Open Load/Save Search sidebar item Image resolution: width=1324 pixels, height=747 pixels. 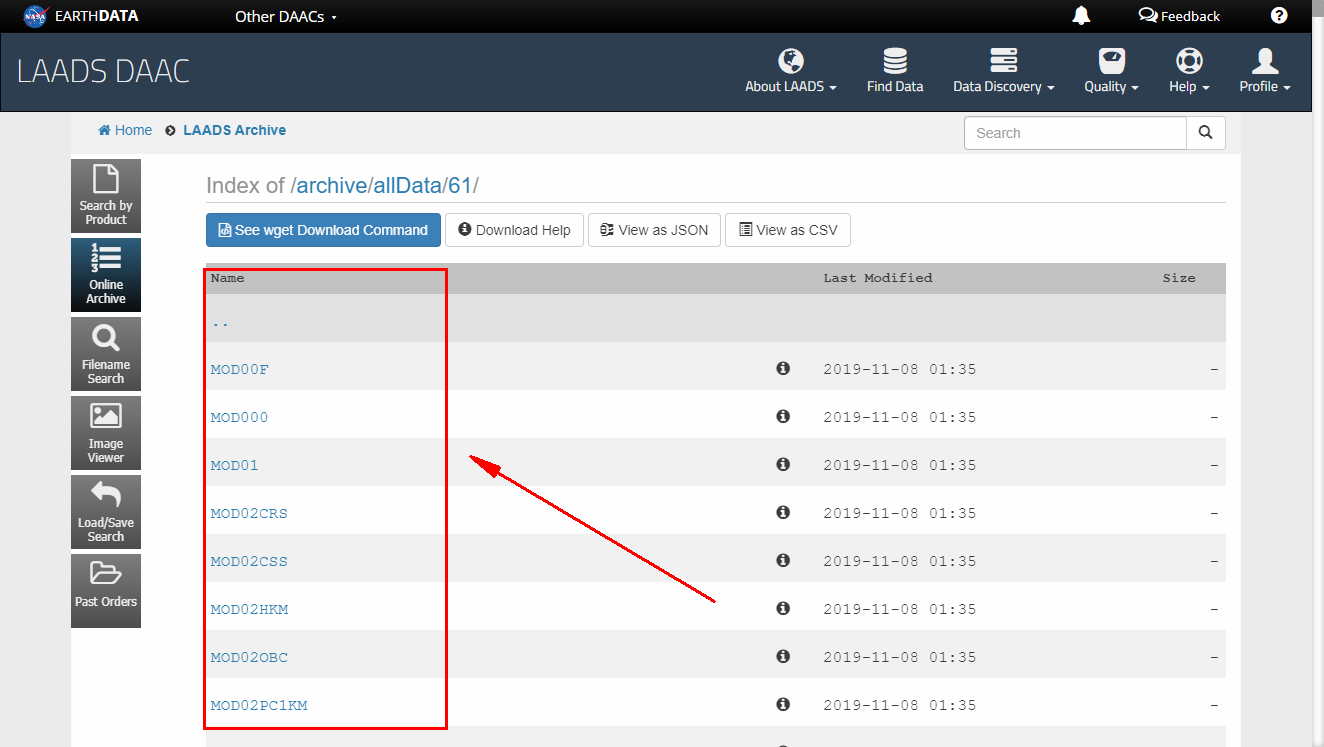(106, 512)
